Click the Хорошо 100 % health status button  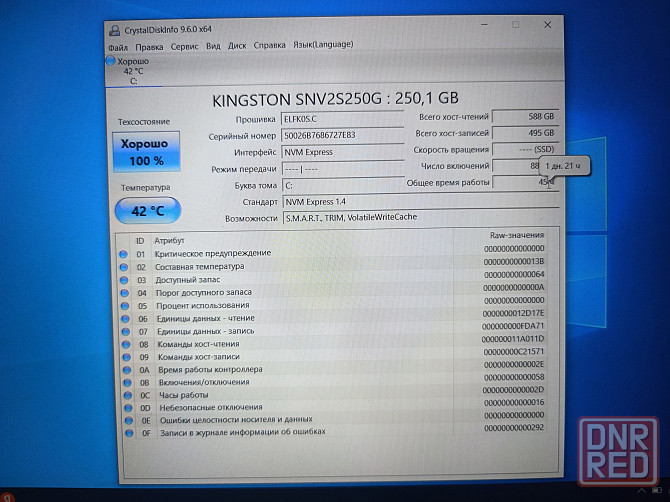point(146,151)
